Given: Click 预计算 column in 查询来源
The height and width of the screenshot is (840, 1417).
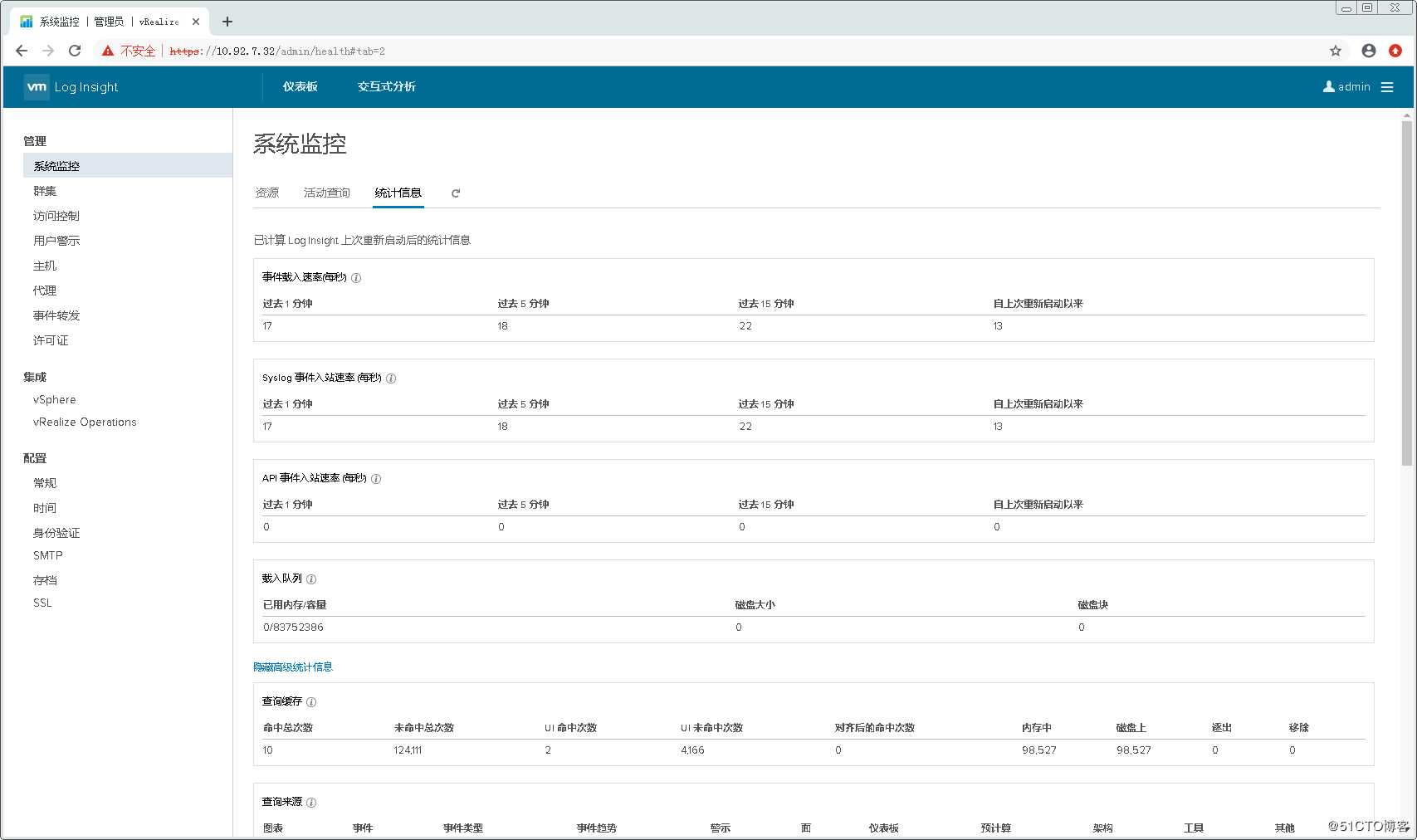Looking at the screenshot, I should (996, 828).
